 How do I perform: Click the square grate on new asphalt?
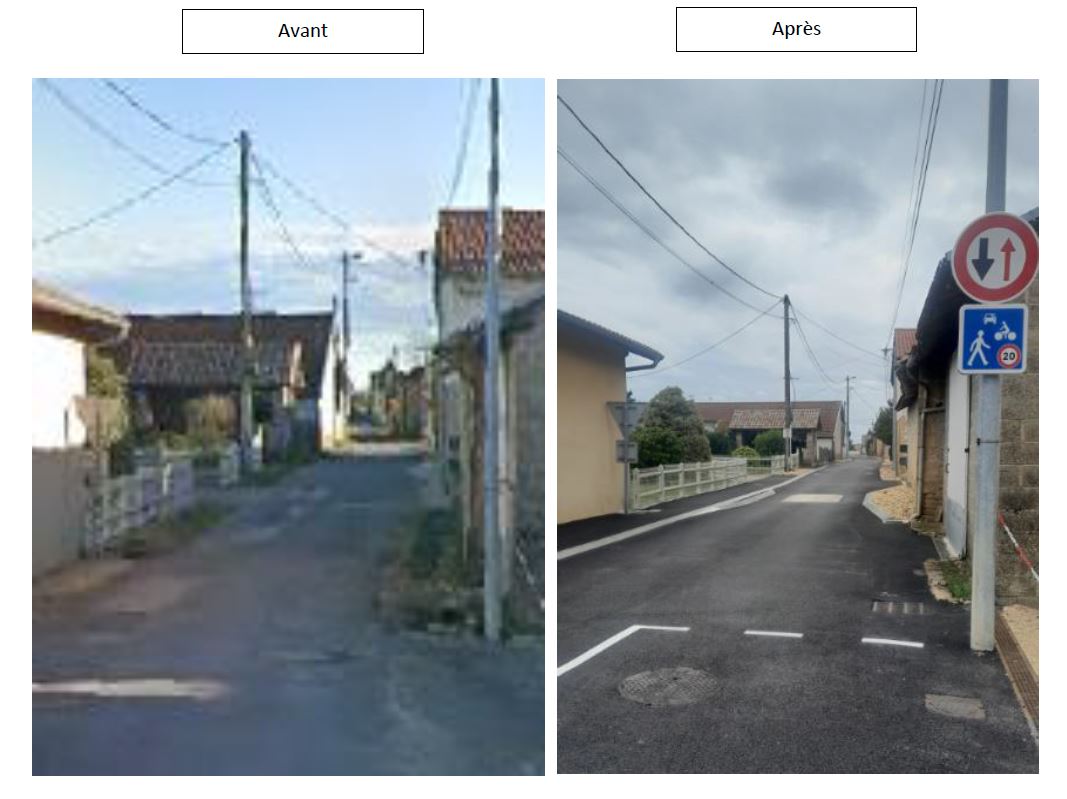(x=954, y=706)
